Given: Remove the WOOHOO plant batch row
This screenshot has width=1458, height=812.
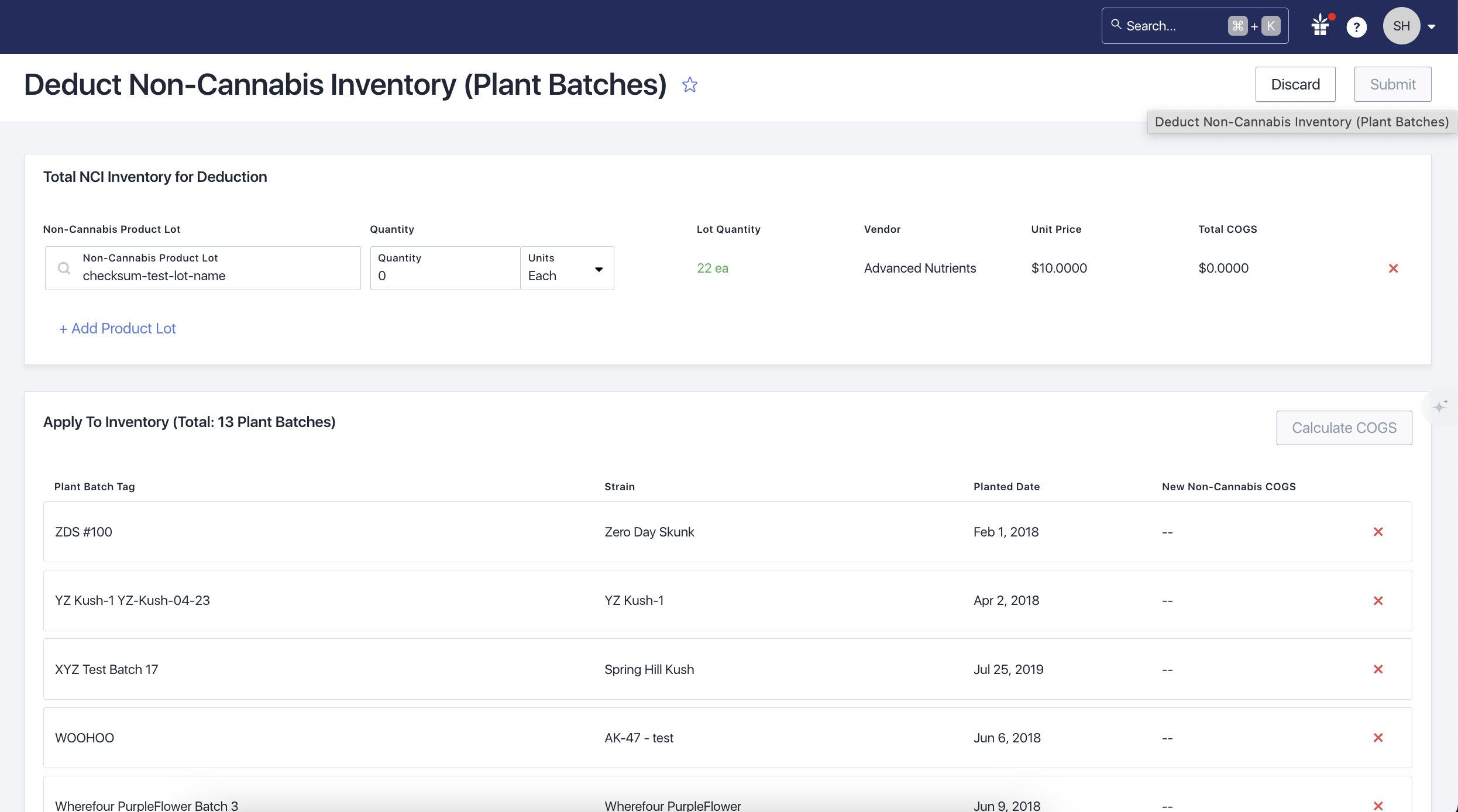Looking at the screenshot, I should (1378, 738).
